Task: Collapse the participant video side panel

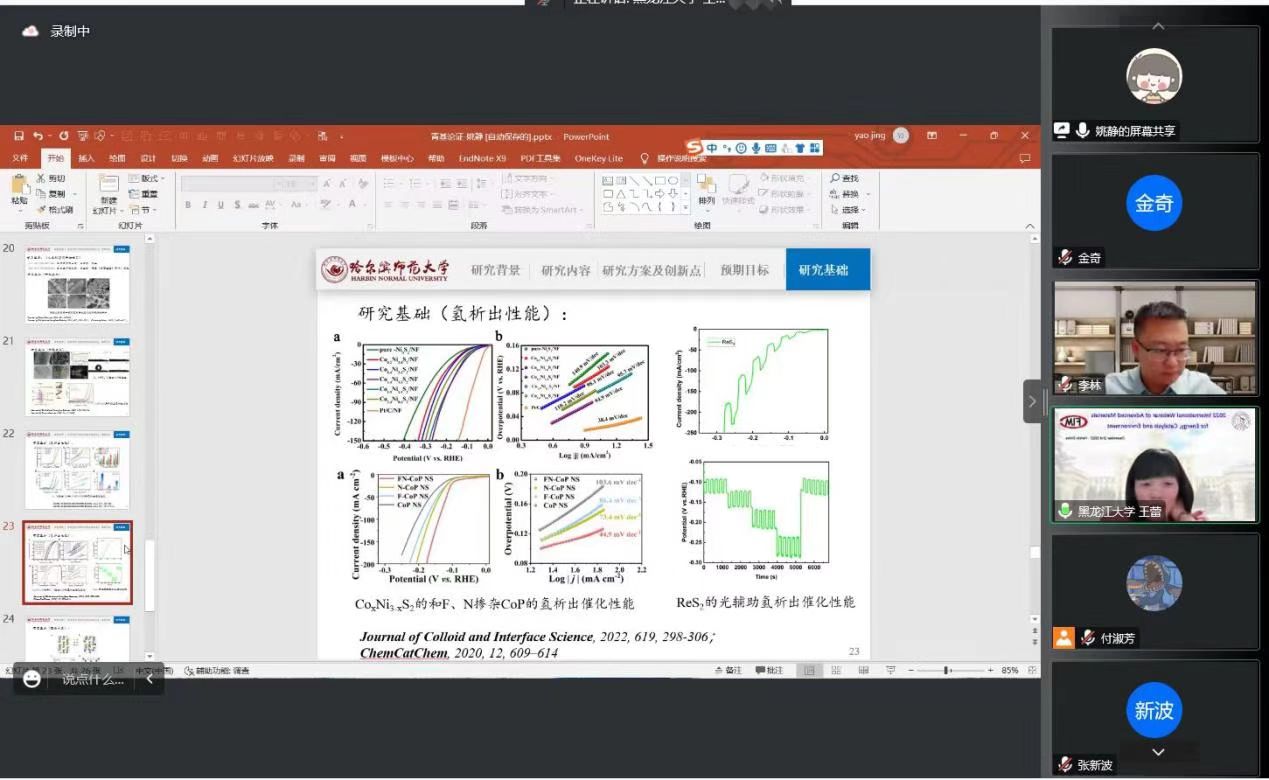Action: point(1031,401)
